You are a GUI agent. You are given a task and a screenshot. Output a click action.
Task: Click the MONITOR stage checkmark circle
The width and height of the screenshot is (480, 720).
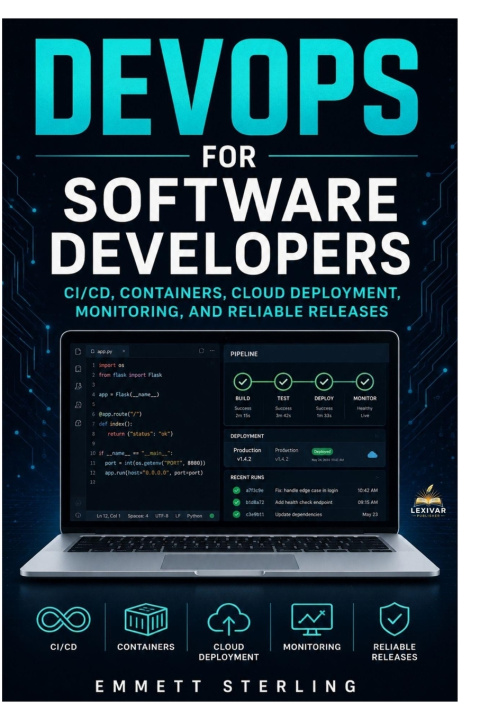[x=365, y=382]
